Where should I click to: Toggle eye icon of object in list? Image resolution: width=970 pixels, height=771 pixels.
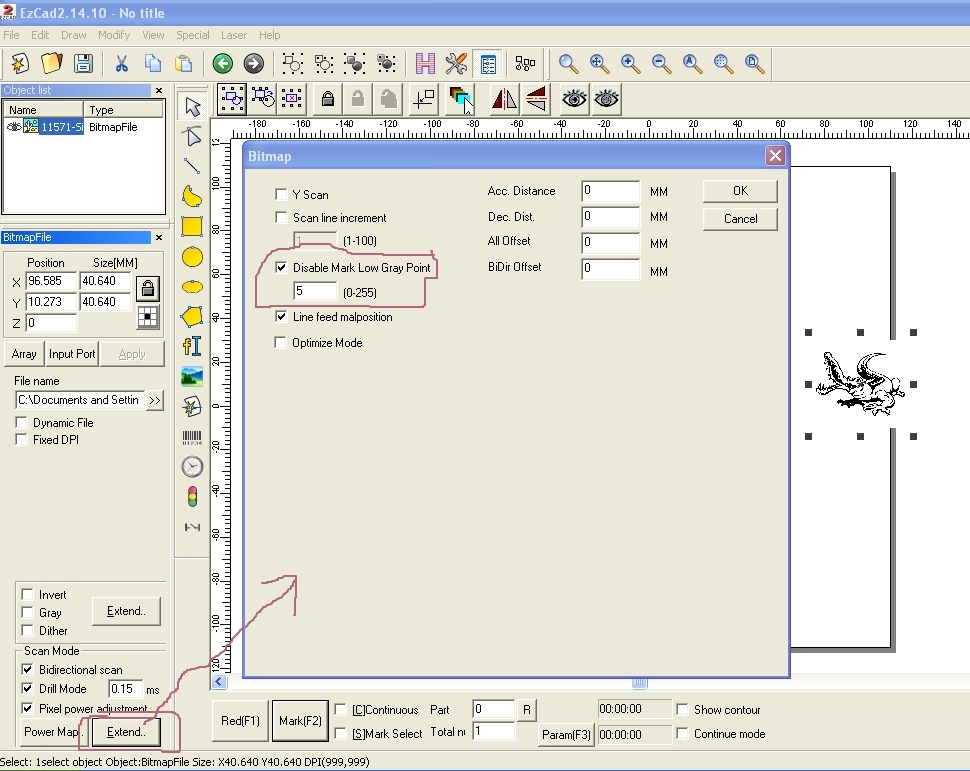(x=13, y=127)
